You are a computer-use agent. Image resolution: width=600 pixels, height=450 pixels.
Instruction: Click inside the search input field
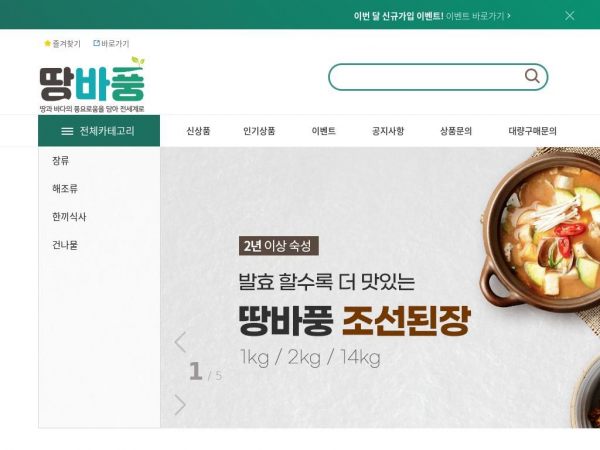pyautogui.click(x=427, y=77)
